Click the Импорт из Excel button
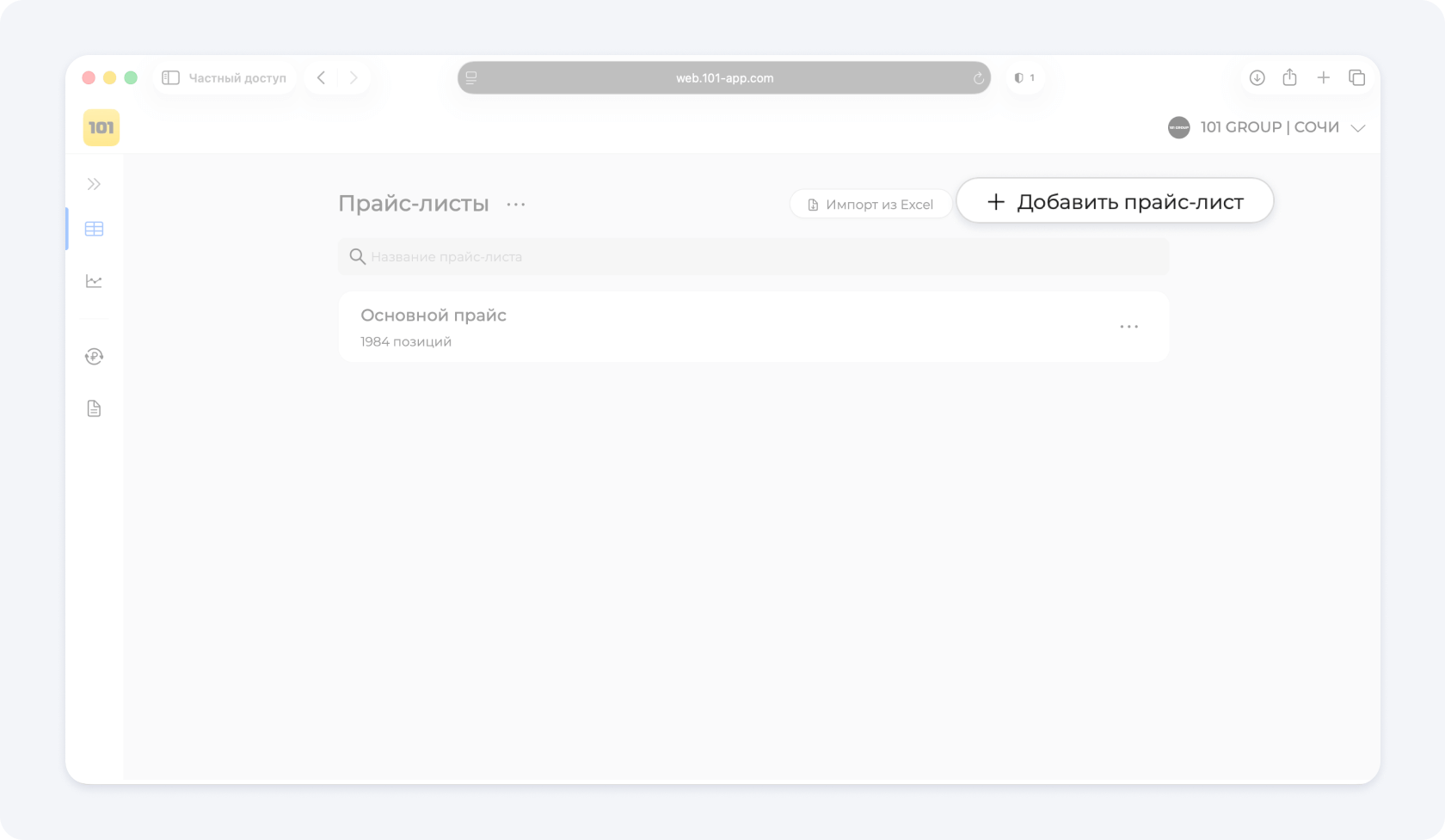The width and height of the screenshot is (1445, 840). 870,205
